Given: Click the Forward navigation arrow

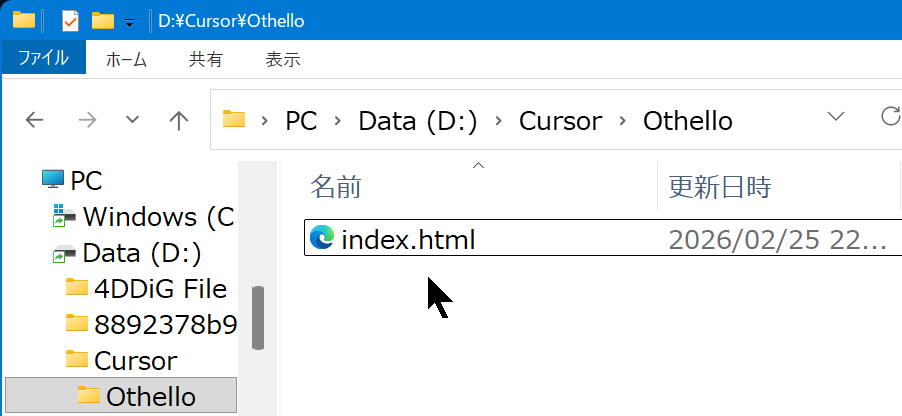Looking at the screenshot, I should click(87, 121).
